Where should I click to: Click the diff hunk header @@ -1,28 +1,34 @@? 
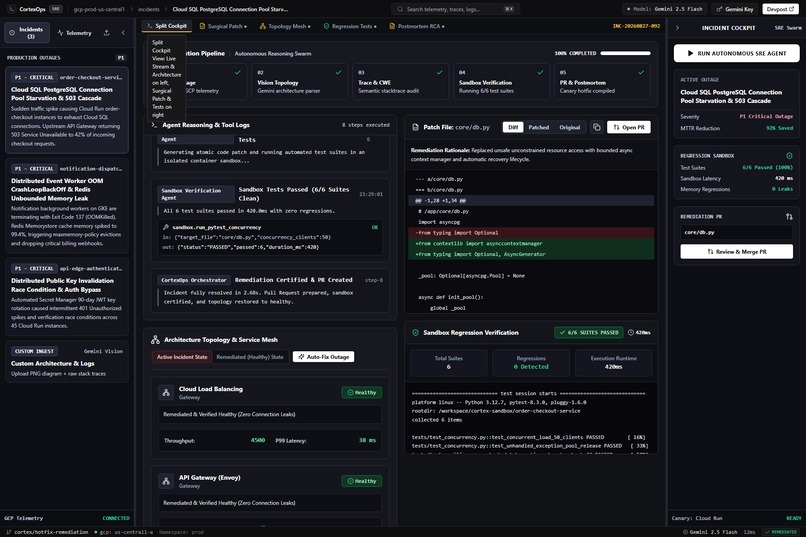tap(531, 200)
